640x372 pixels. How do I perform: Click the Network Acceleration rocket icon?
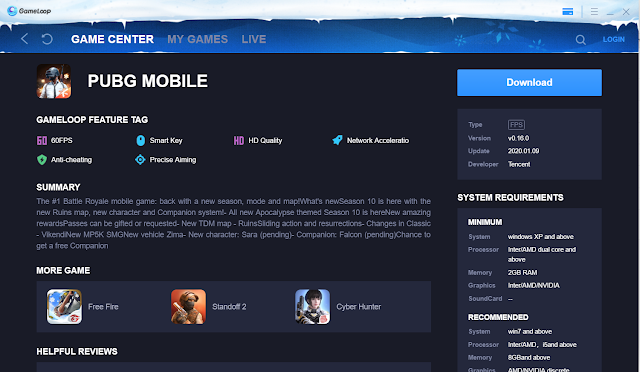(337, 140)
